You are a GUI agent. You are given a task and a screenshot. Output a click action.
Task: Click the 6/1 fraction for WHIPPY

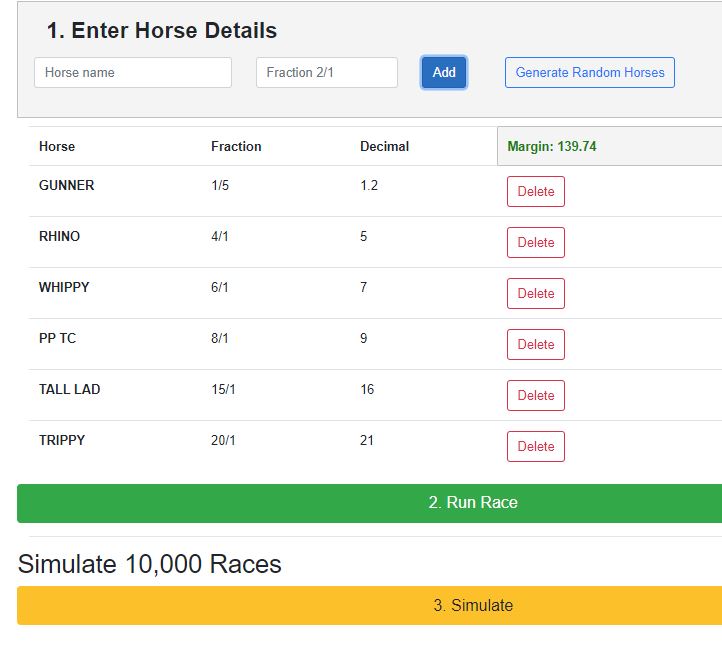[220, 287]
